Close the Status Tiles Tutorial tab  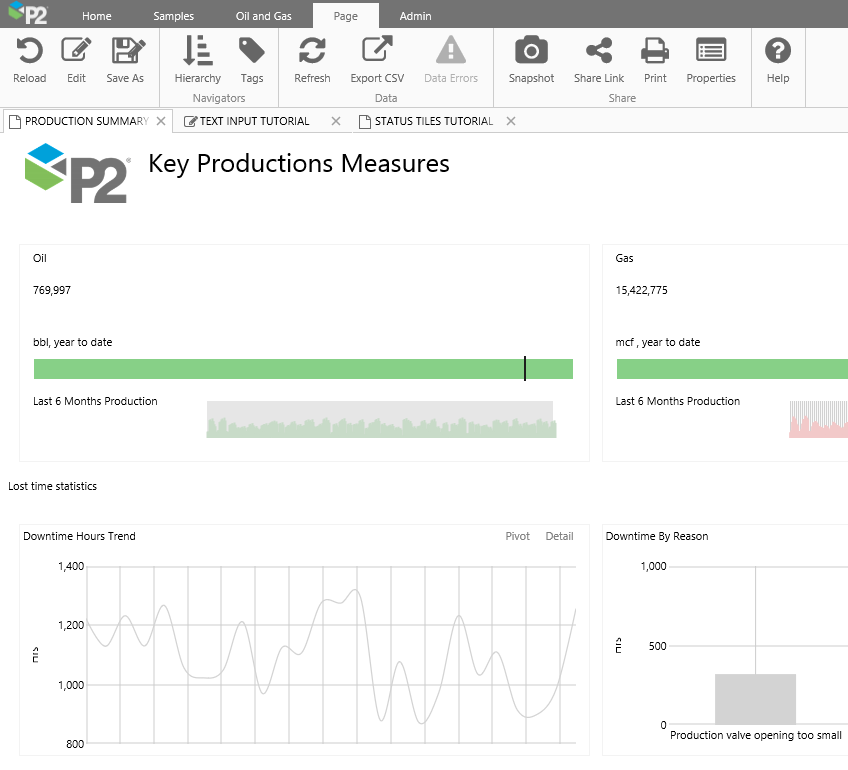click(511, 121)
